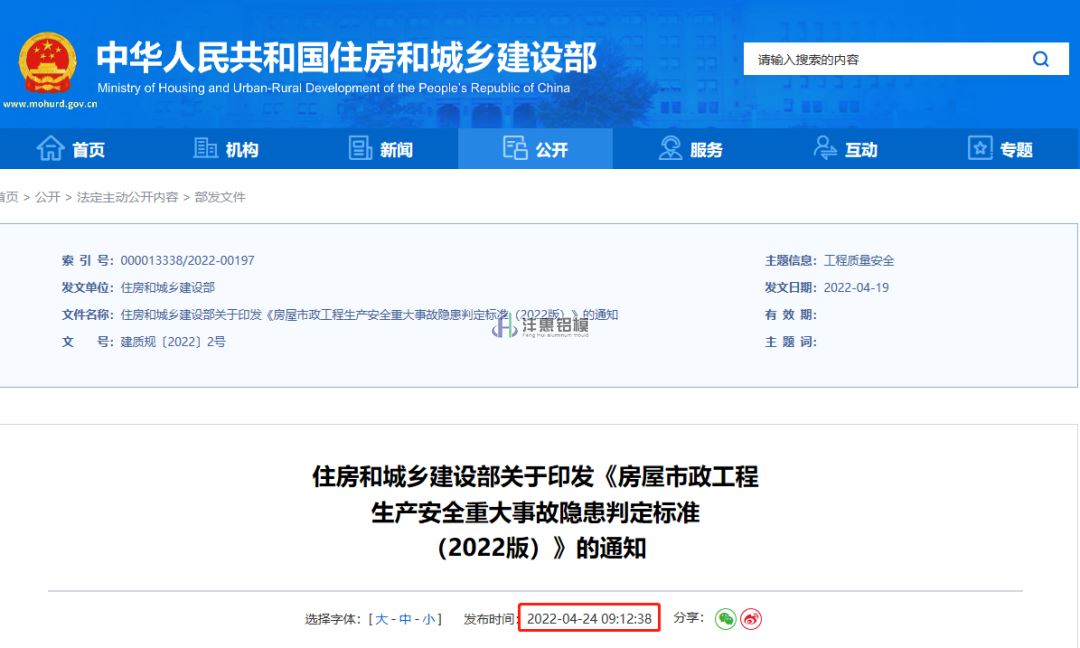Image resolution: width=1080 pixels, height=648 pixels.
Task: Share article via Weibo icon
Action: (751, 619)
